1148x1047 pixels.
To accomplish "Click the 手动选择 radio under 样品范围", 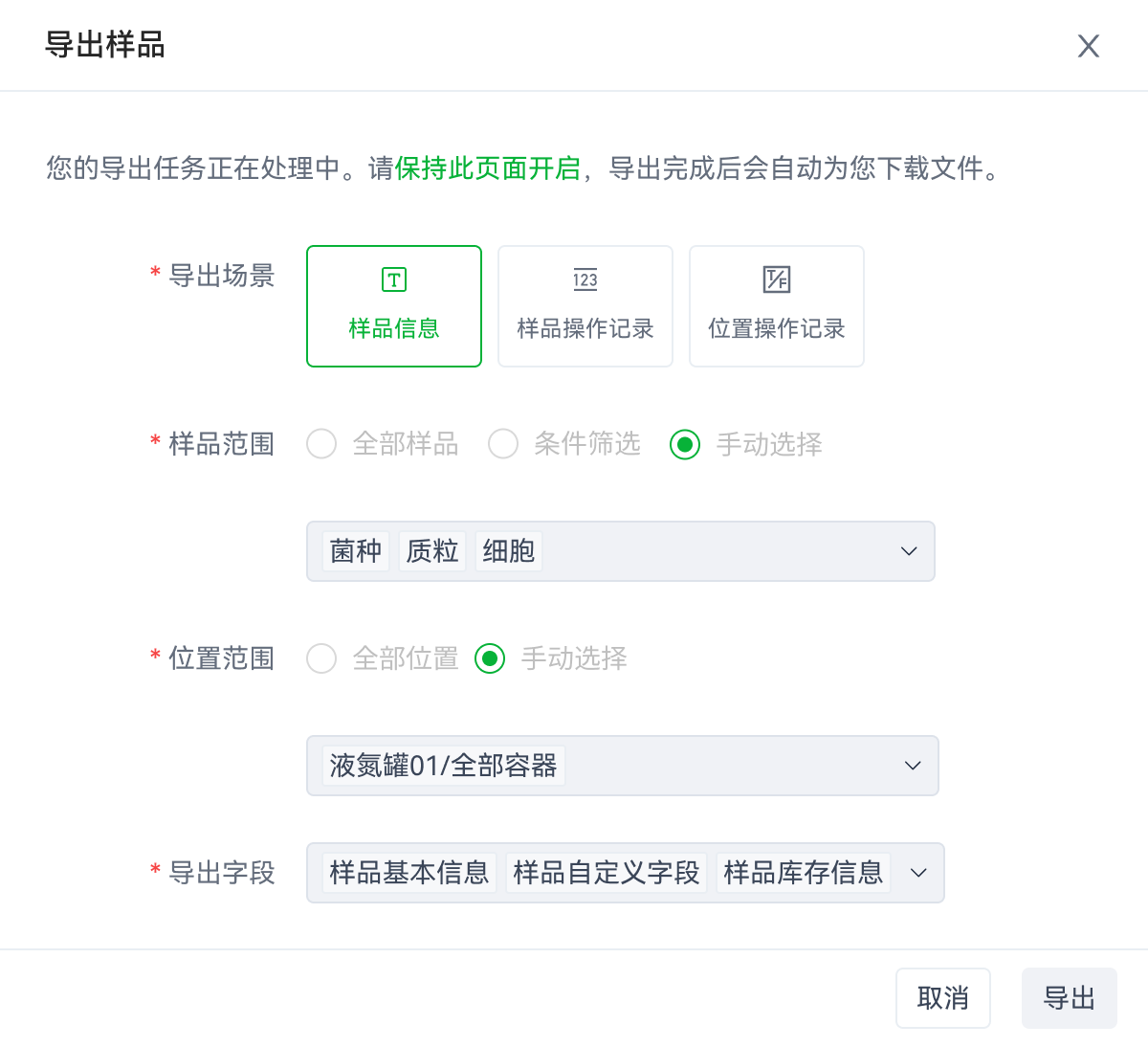I will tap(685, 444).
